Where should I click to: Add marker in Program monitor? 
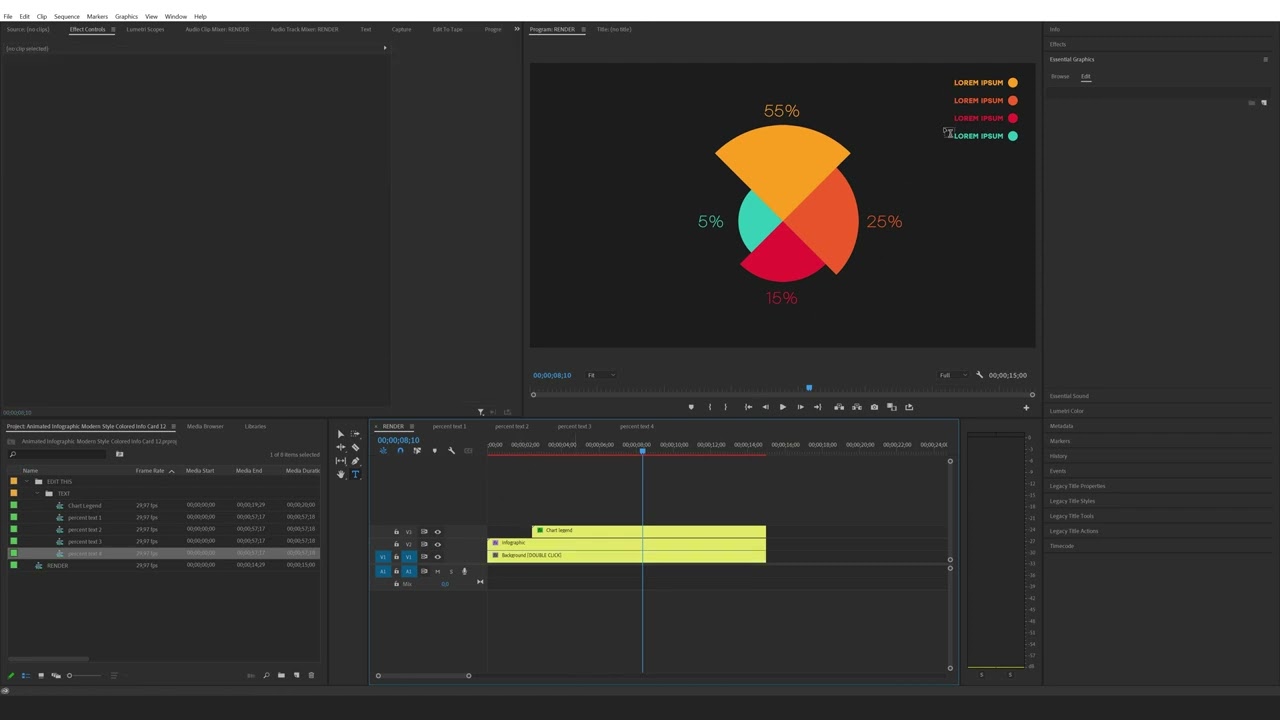[691, 407]
